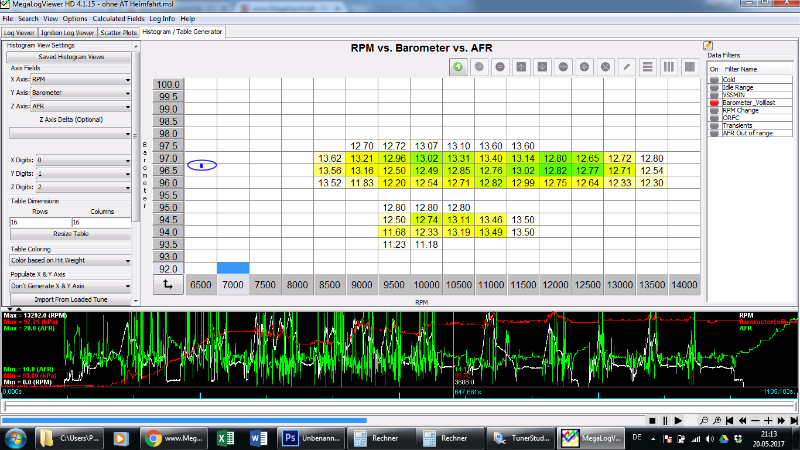Enable the Cold data filter

(x=714, y=79)
